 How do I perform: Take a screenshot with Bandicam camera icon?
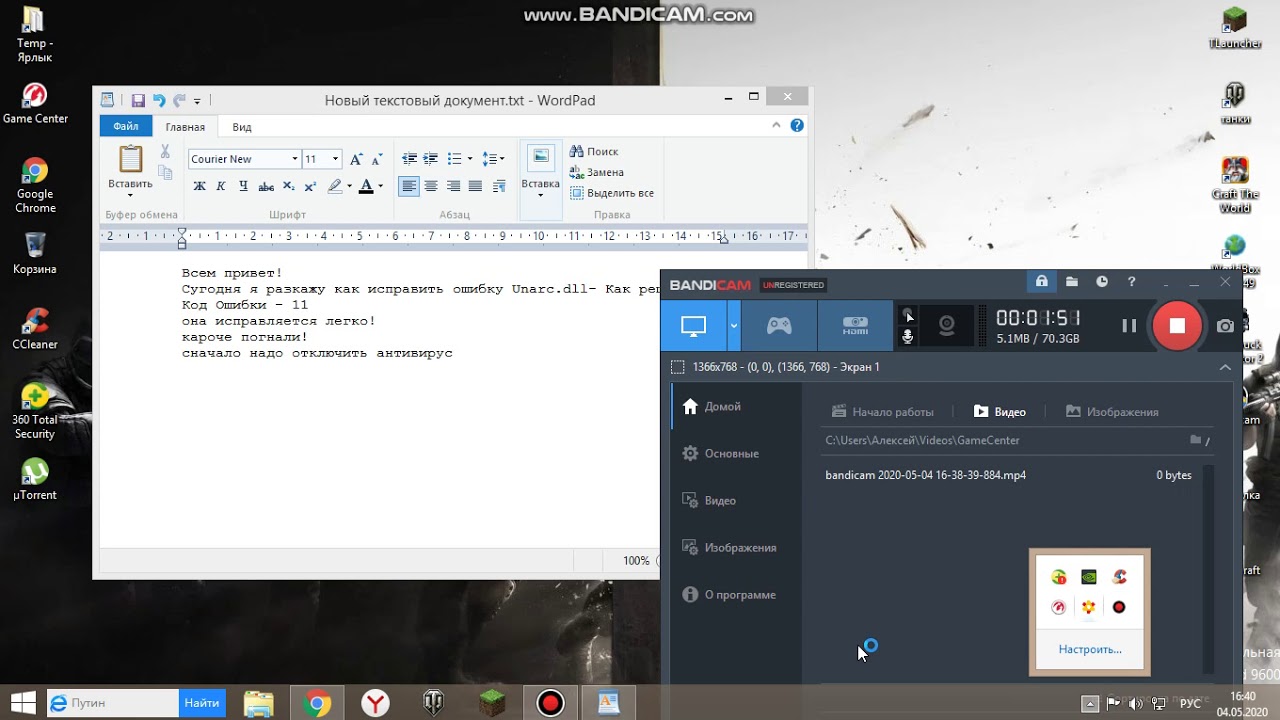coord(1225,326)
